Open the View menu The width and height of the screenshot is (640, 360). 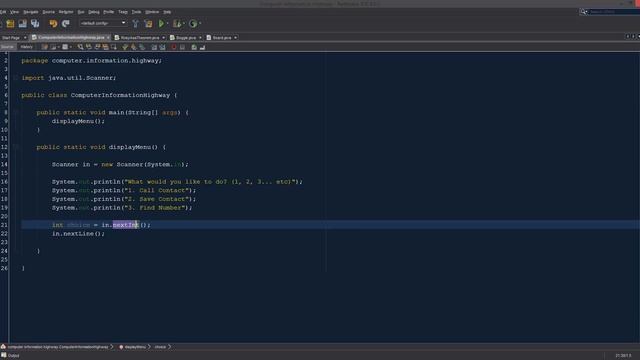click(14, 12)
